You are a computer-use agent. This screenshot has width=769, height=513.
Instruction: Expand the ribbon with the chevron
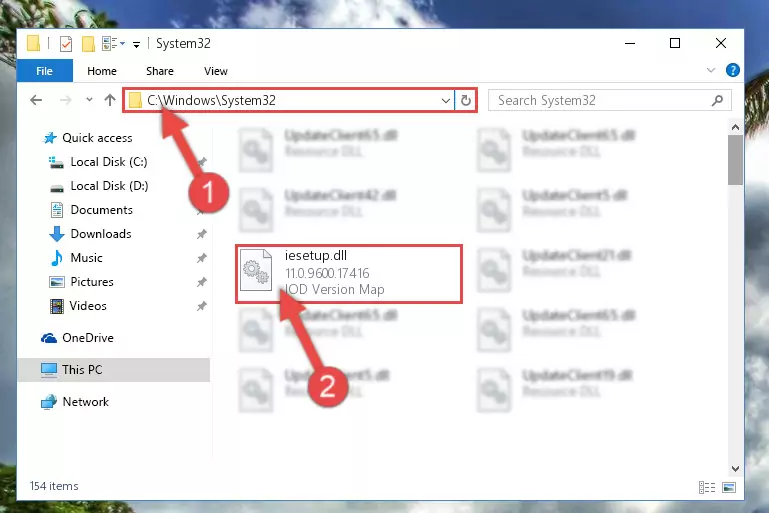coord(711,70)
